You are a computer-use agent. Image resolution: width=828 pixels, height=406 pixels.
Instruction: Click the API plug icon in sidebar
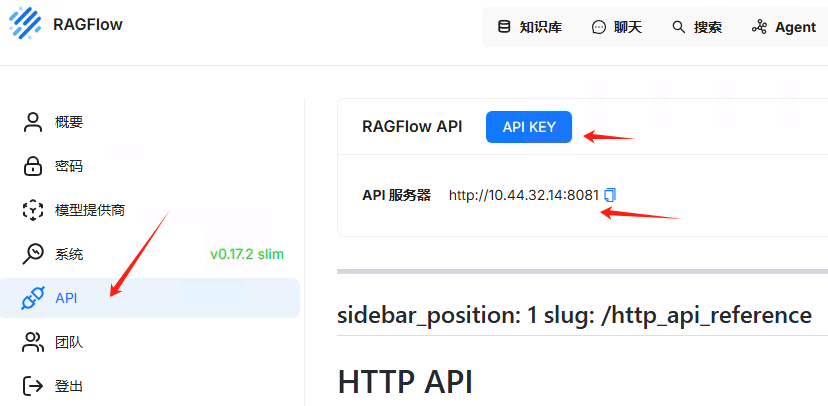(x=33, y=298)
